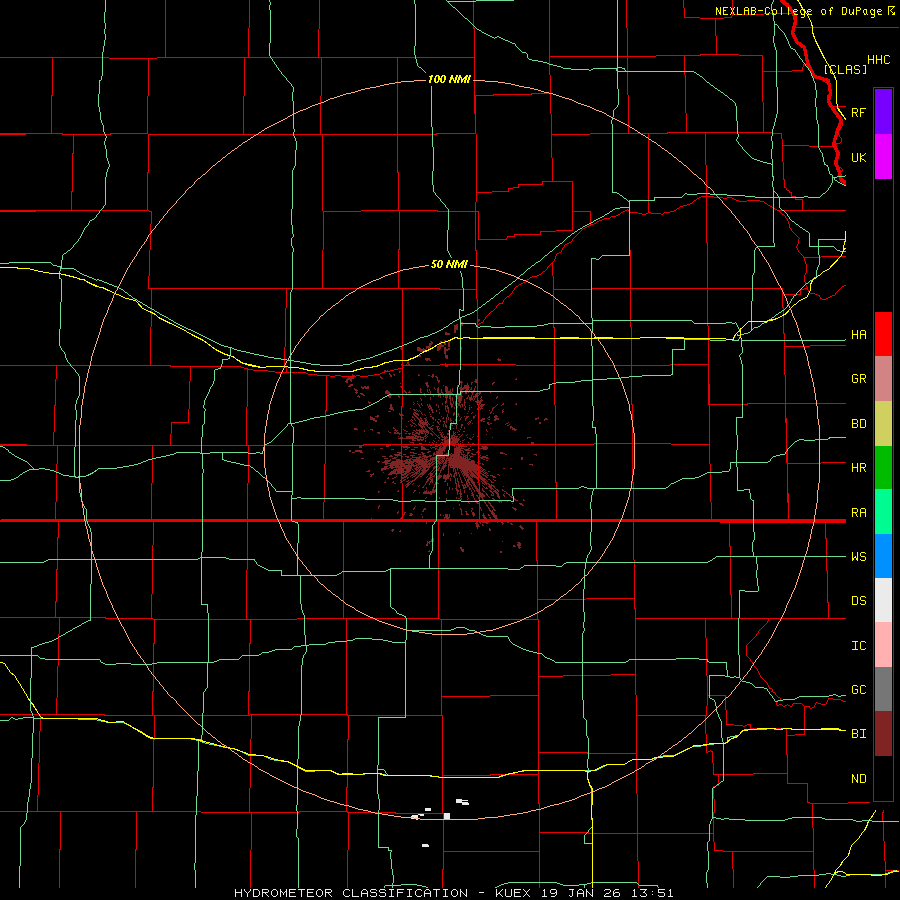Image resolution: width=900 pixels, height=900 pixels.
Task: Click the GR salmon legend swatch
Action: click(x=883, y=379)
